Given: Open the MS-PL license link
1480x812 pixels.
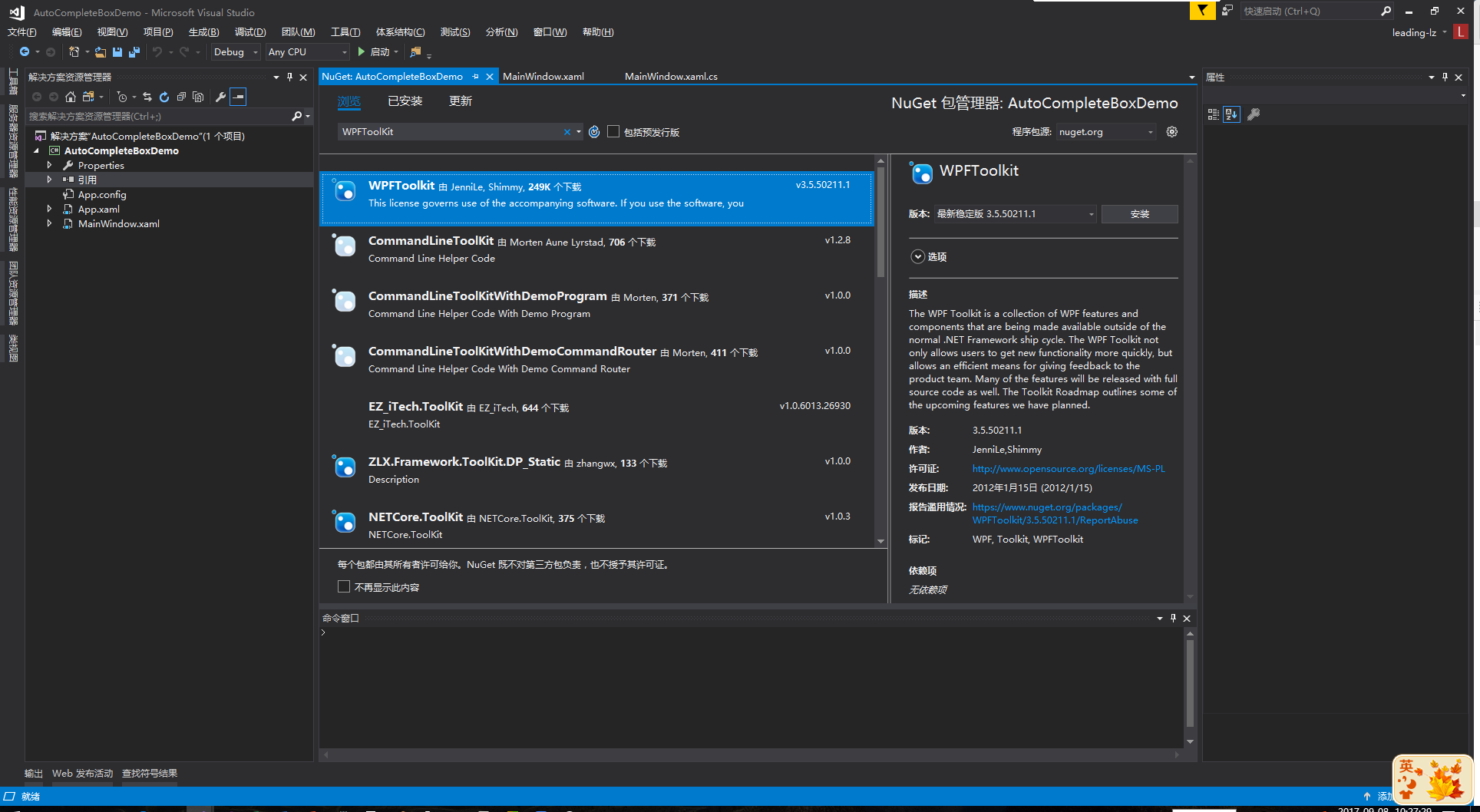Looking at the screenshot, I should [x=1069, y=469].
